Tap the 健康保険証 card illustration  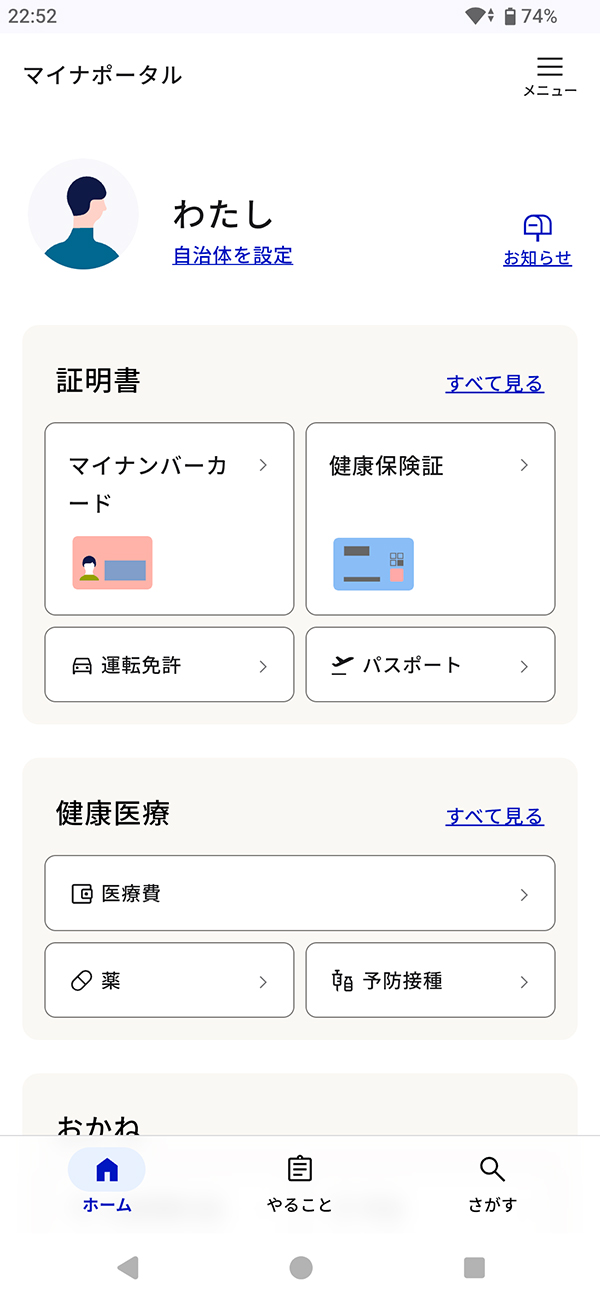click(x=373, y=564)
